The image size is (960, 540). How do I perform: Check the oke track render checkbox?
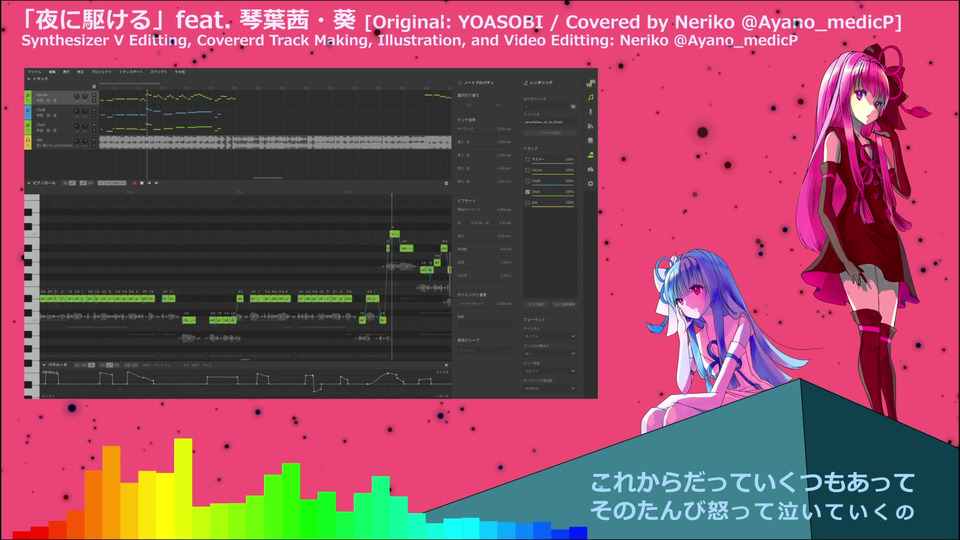[527, 203]
